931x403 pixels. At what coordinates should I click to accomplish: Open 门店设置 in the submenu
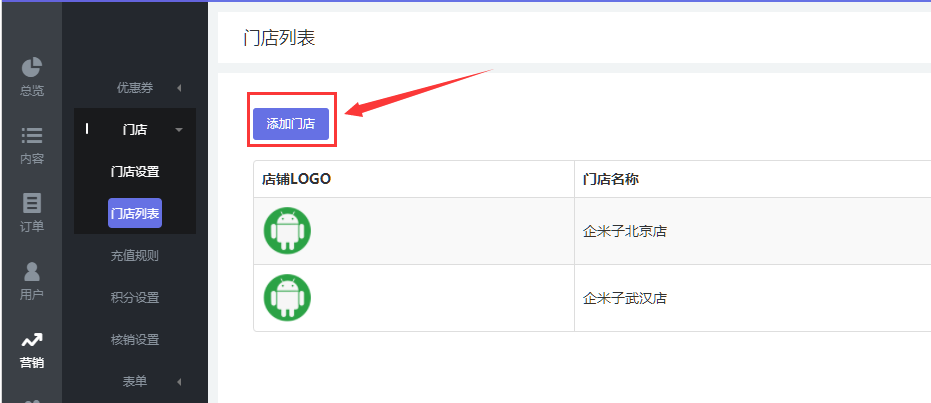[x=135, y=172]
